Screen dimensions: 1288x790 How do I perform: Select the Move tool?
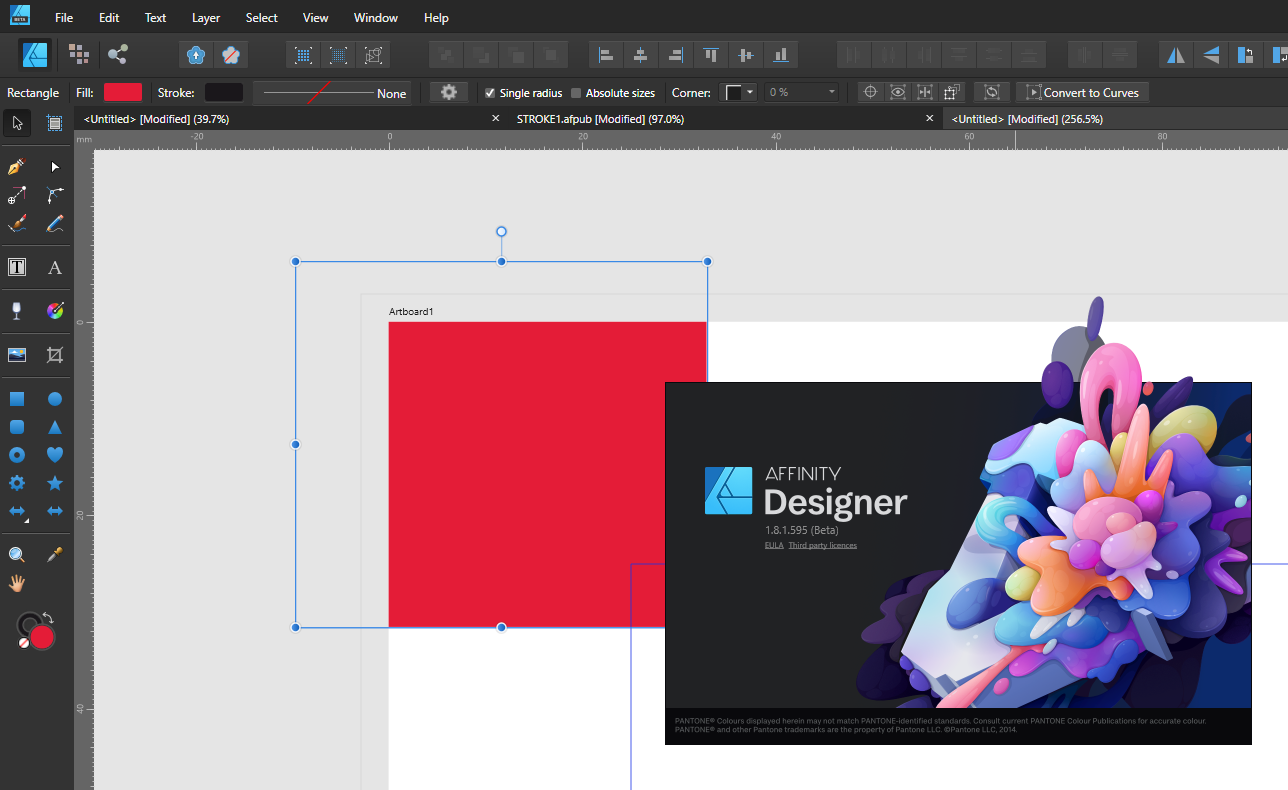(17, 123)
